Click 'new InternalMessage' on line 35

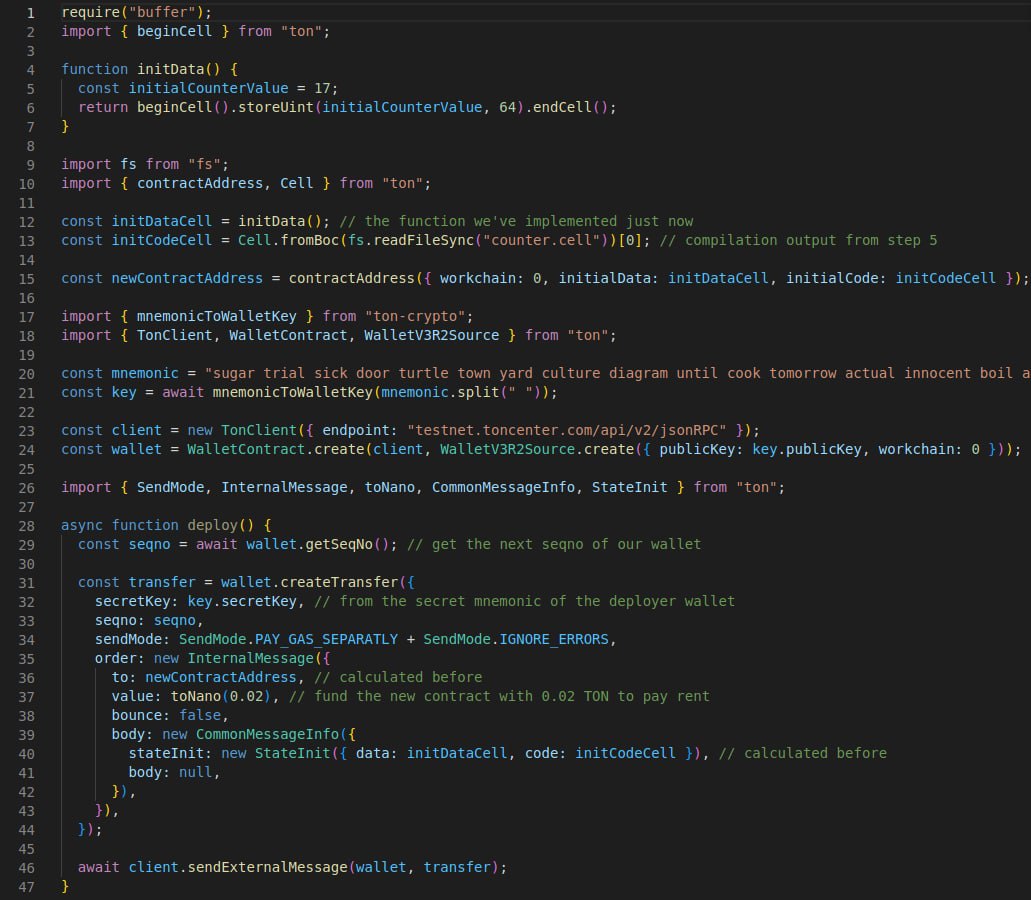click(x=233, y=659)
